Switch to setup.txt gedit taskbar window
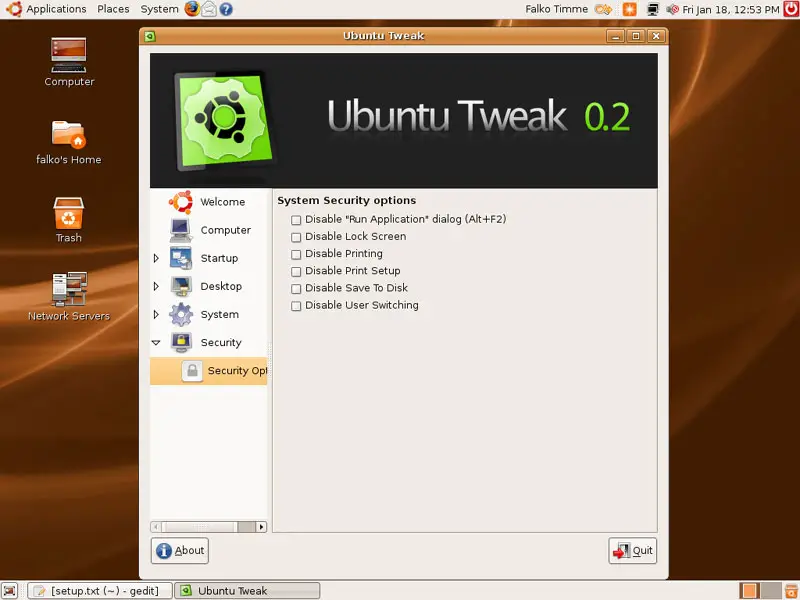 point(100,591)
